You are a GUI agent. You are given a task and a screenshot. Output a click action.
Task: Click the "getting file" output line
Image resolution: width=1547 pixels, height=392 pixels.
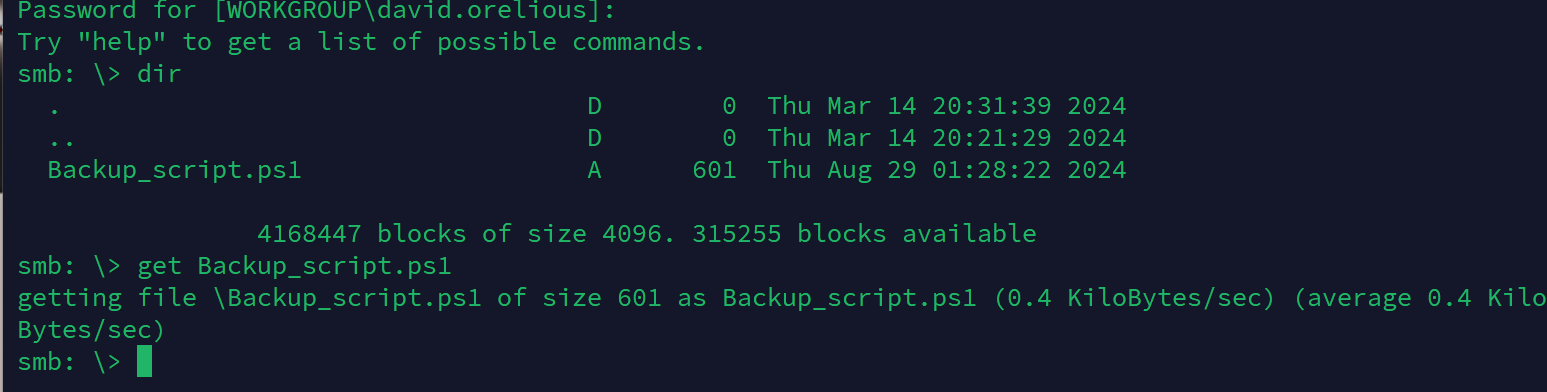tap(782, 299)
